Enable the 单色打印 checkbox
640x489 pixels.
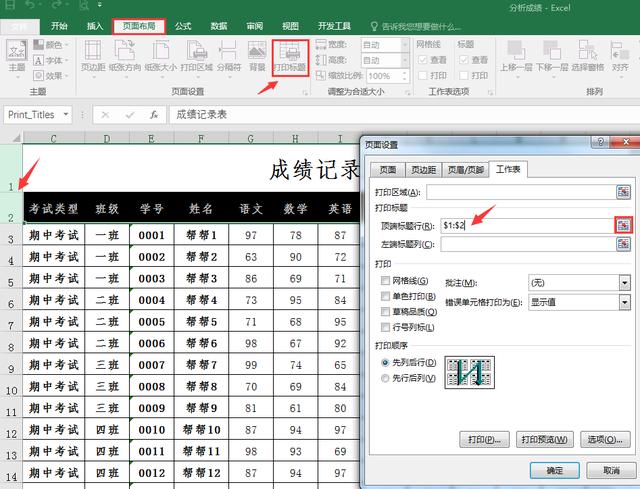point(385,296)
